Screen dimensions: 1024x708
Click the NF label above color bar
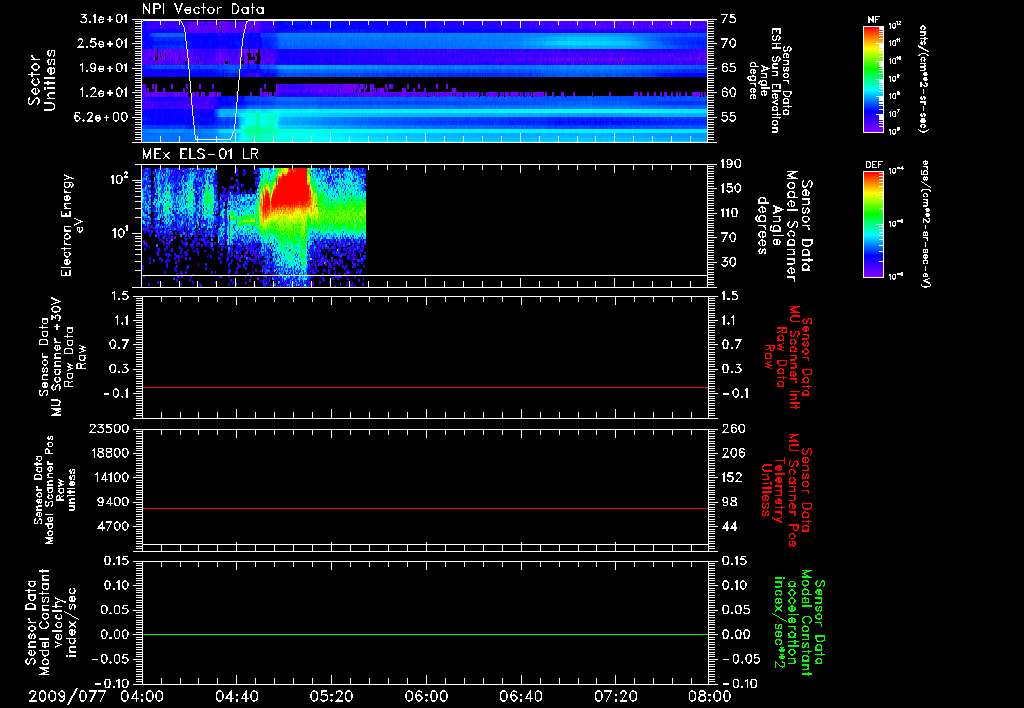[873, 20]
